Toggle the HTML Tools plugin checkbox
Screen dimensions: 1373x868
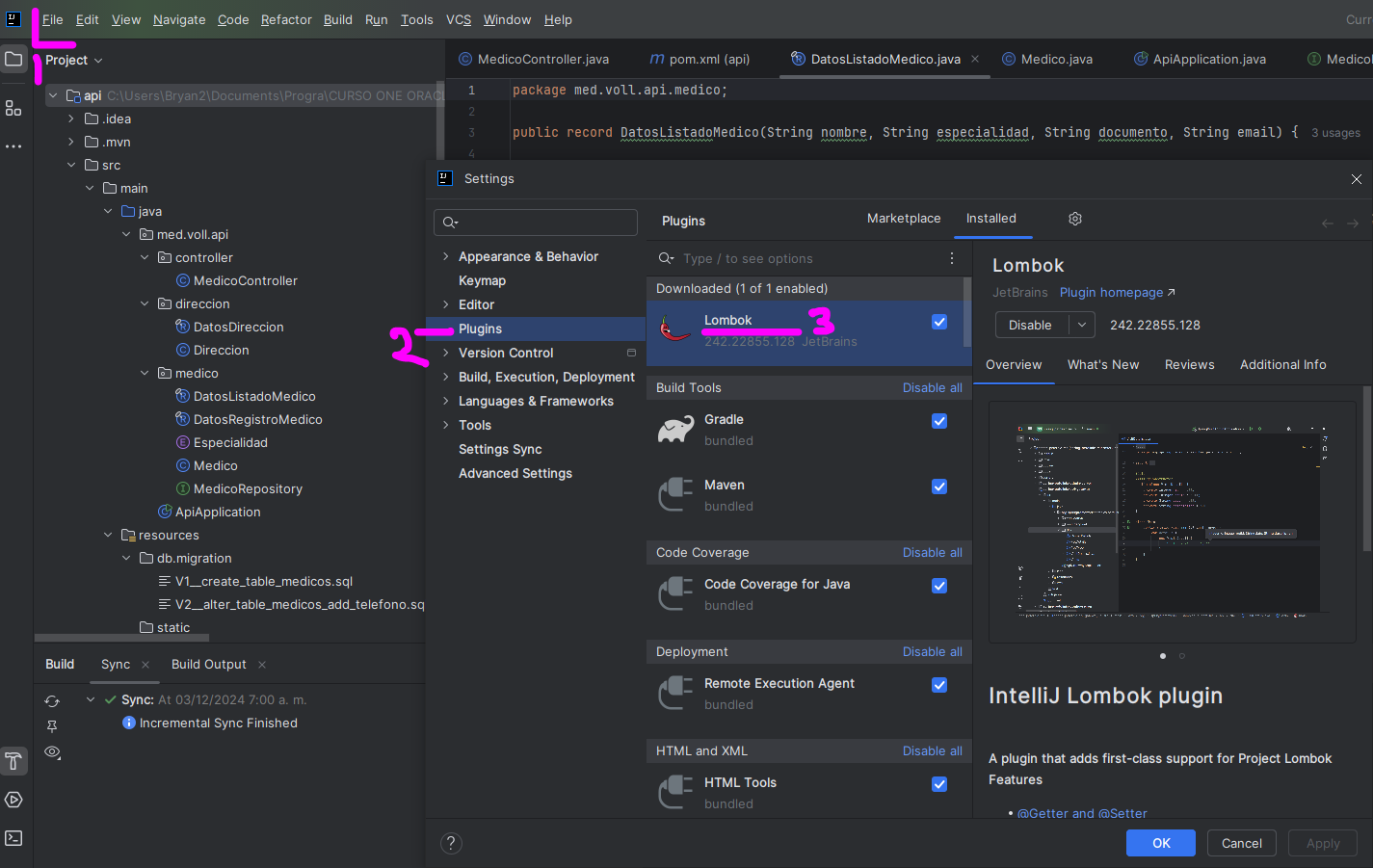(939, 784)
